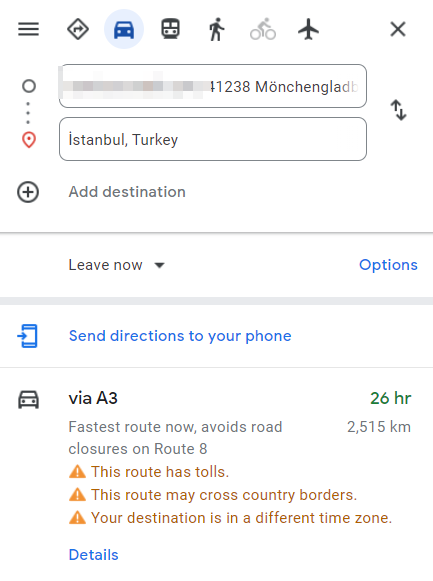Send directions to your phone

click(180, 336)
